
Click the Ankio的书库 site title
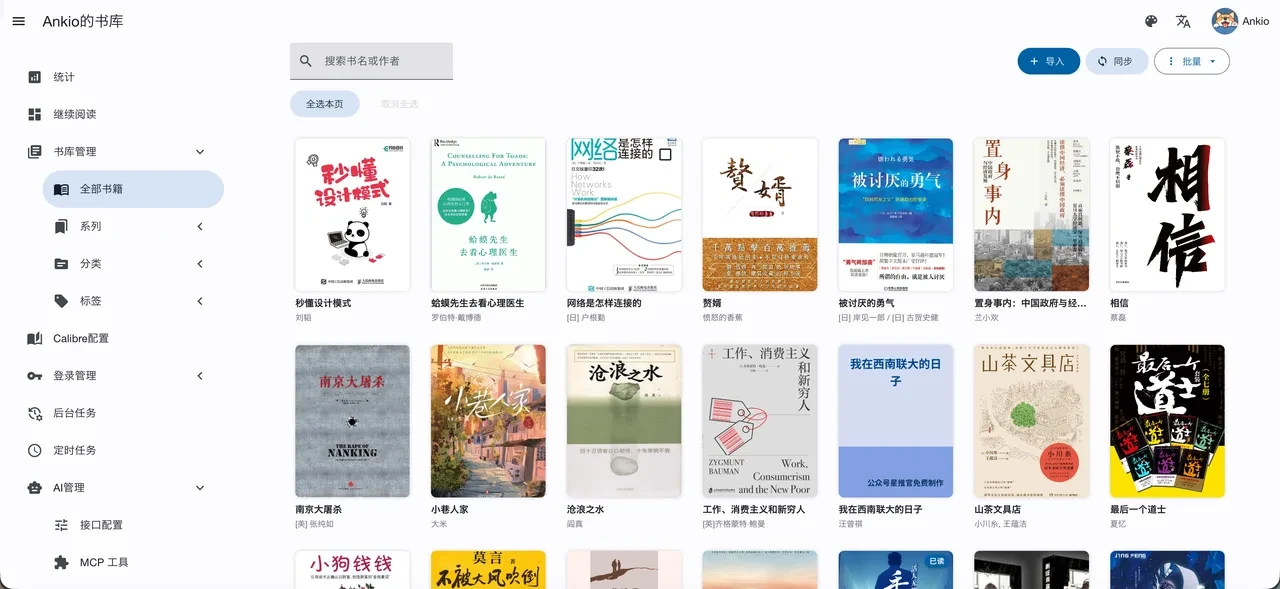click(x=83, y=21)
